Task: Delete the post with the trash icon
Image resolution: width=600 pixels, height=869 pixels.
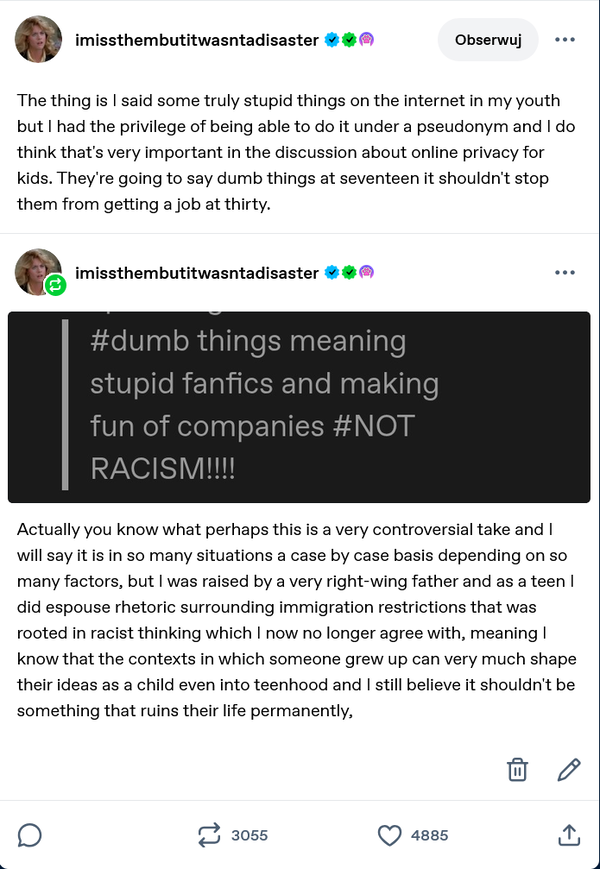Action: click(517, 770)
